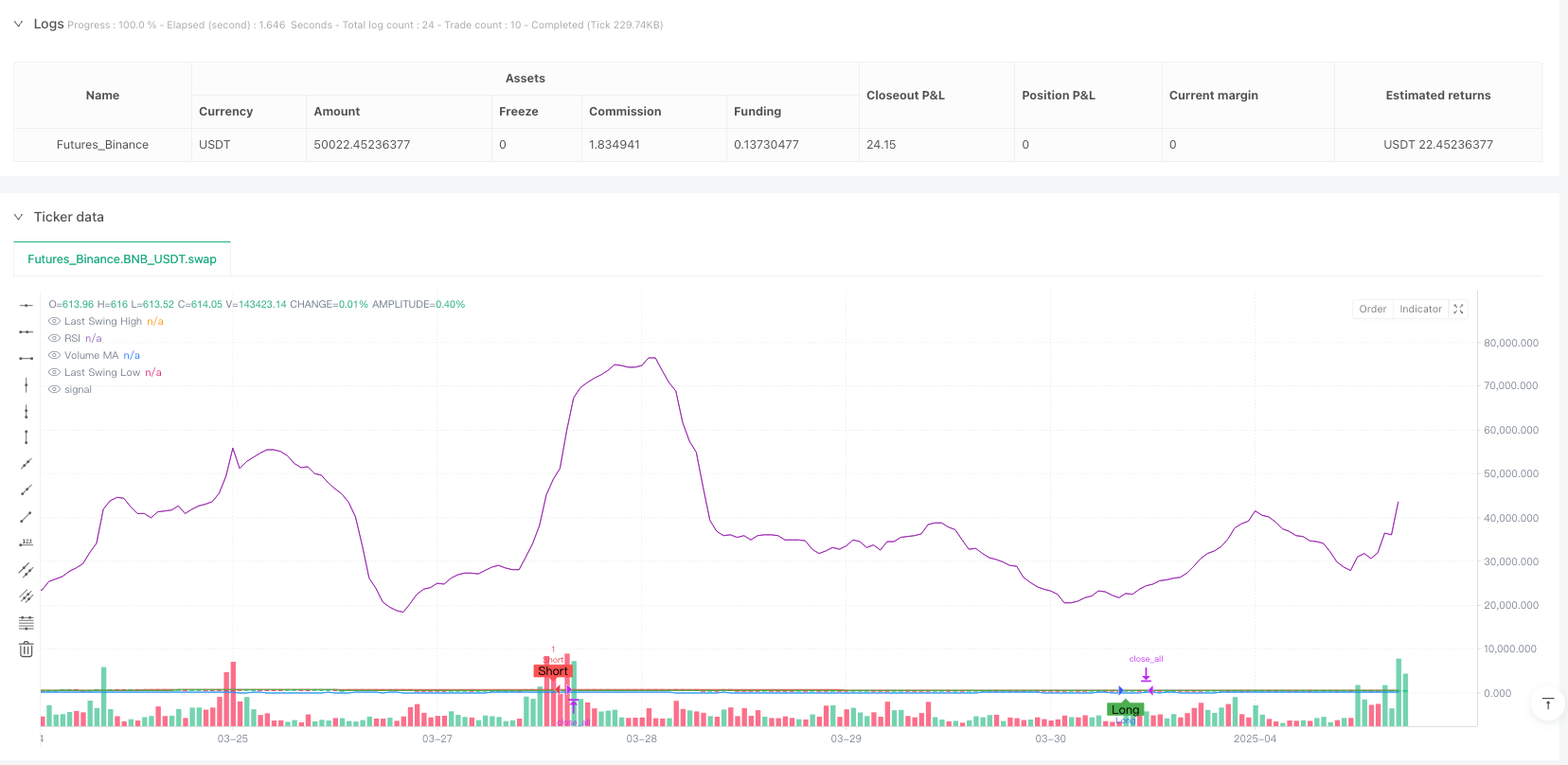Select the parallel channel lines tool
The width and height of the screenshot is (1568, 765).
tap(27, 570)
